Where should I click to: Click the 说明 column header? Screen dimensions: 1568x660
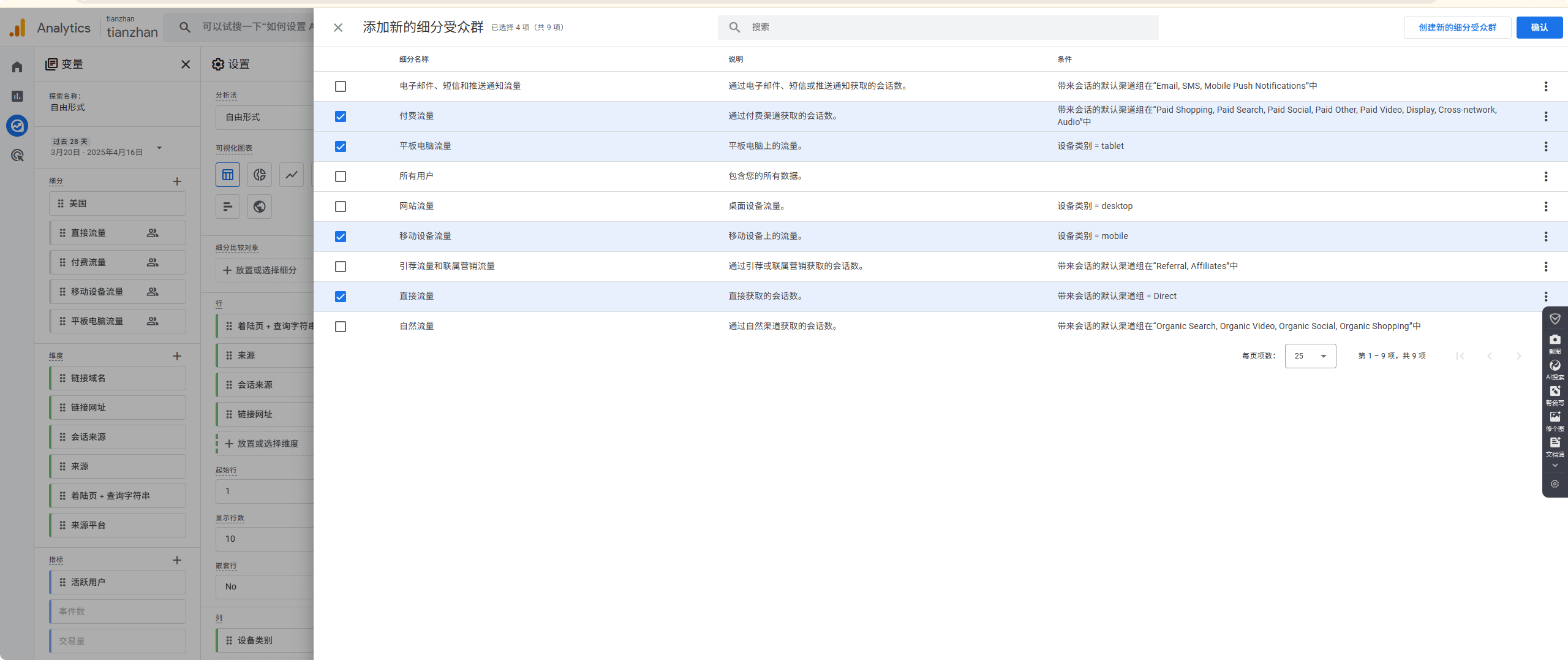pyautogui.click(x=736, y=59)
